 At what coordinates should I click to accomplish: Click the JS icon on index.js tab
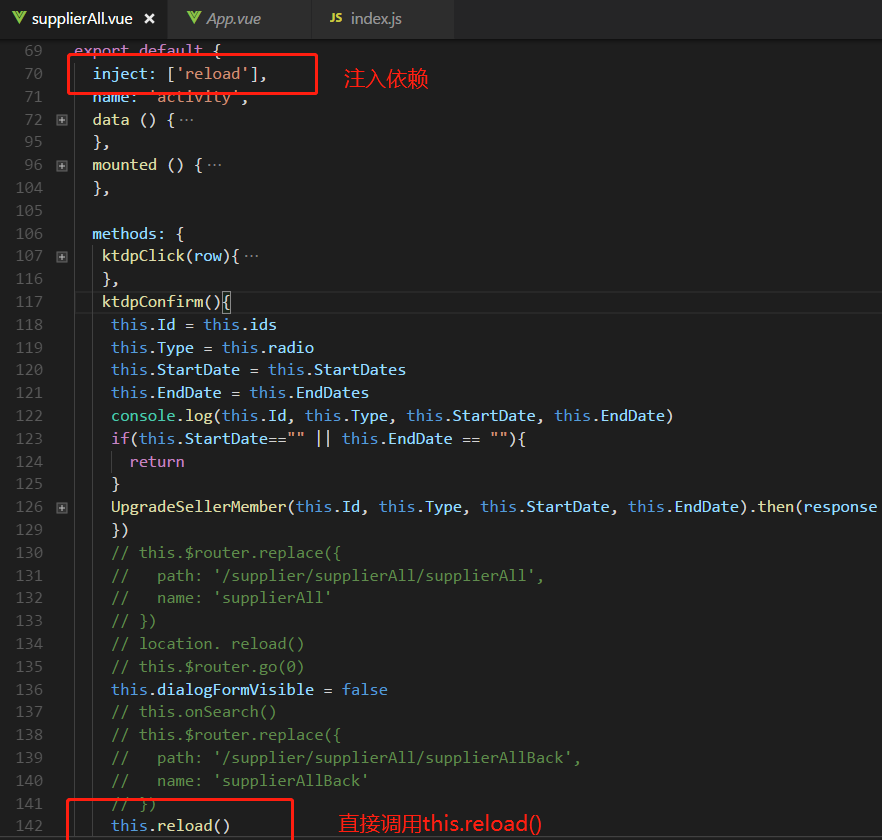click(x=336, y=18)
